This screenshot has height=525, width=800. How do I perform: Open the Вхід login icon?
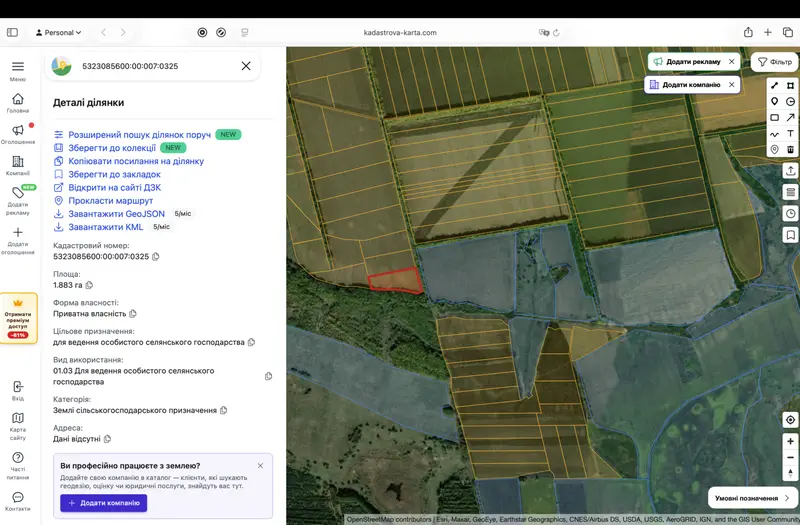coord(18,386)
